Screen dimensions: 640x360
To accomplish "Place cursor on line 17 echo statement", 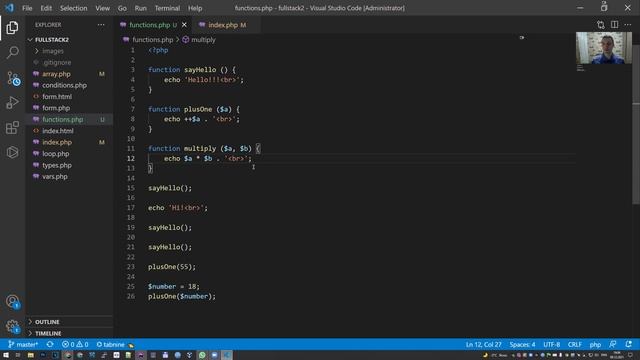I will click(178, 208).
